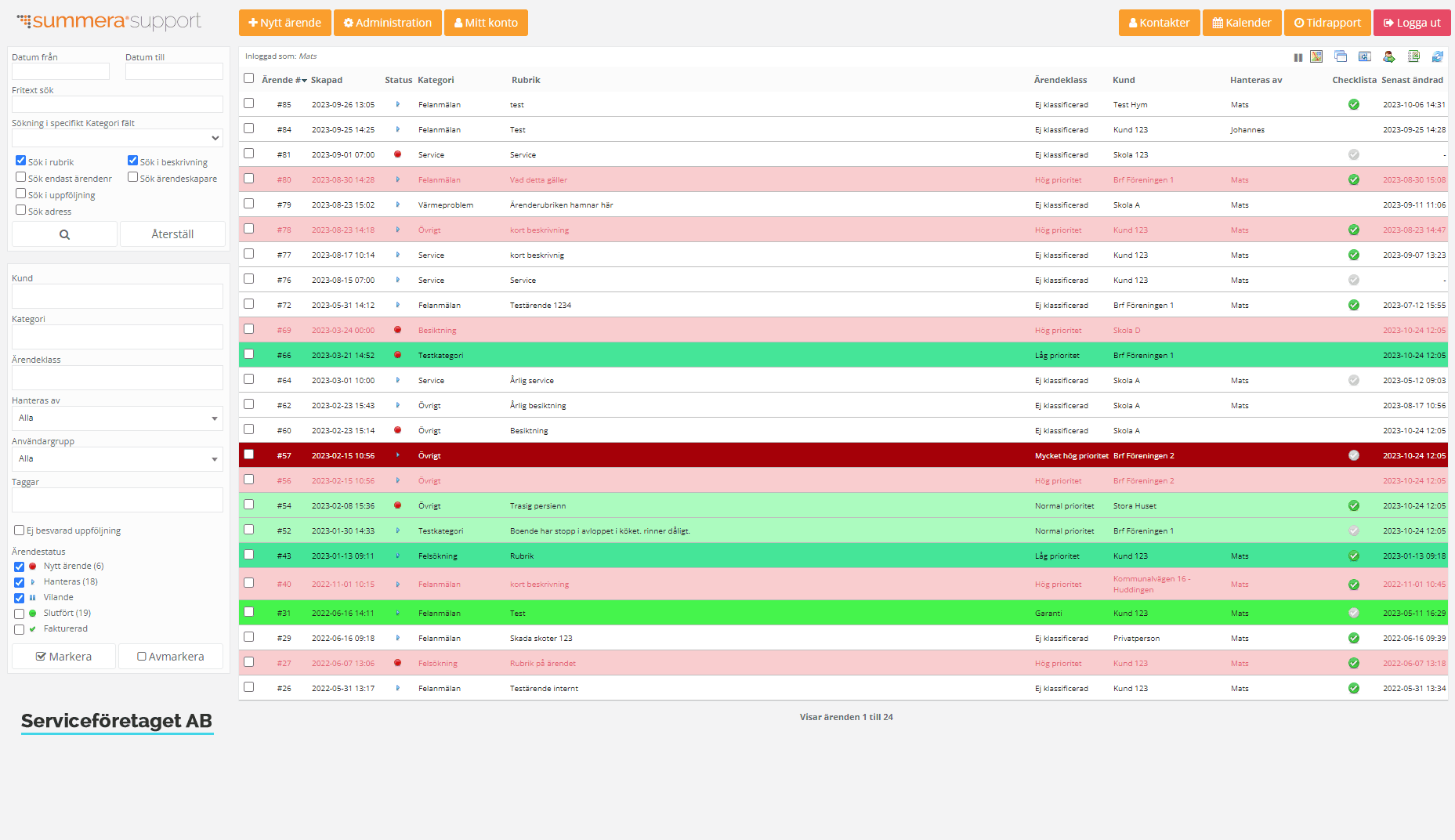Click blue status arrow for ticket #85
This screenshot has width=1455, height=840.
pyautogui.click(x=398, y=104)
